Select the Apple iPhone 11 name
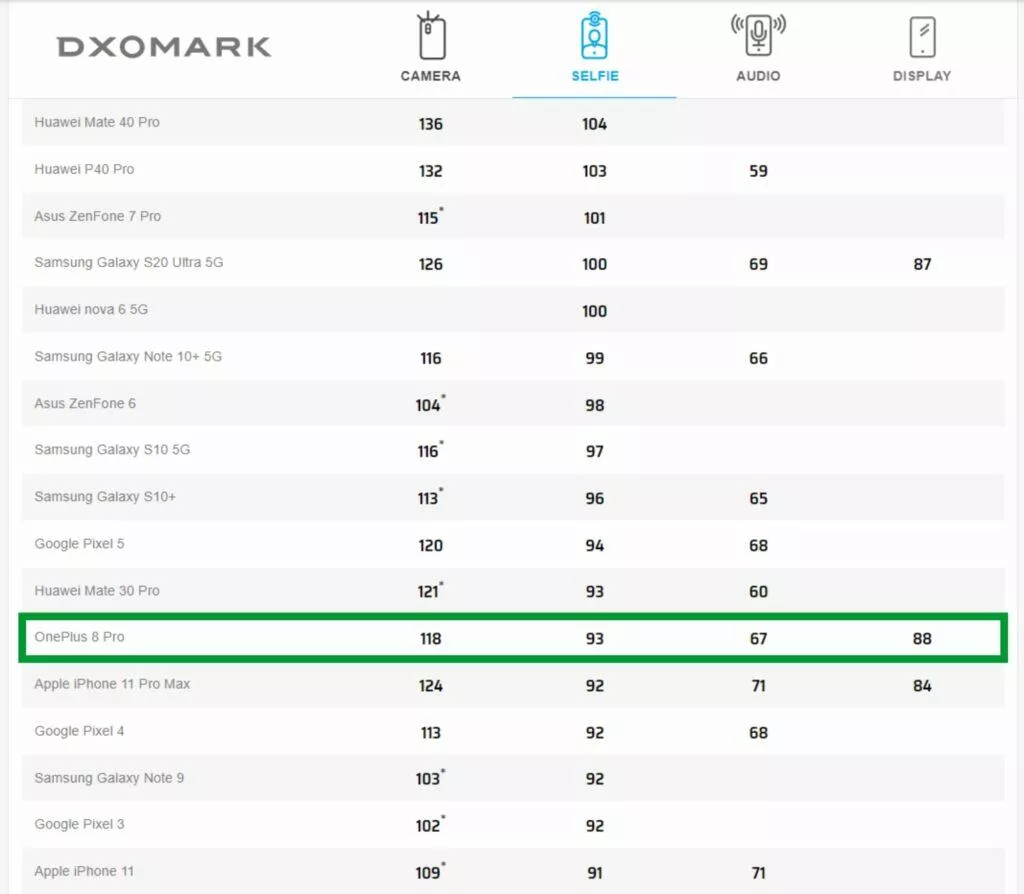Screen dimensions: 1024x894 [84, 872]
